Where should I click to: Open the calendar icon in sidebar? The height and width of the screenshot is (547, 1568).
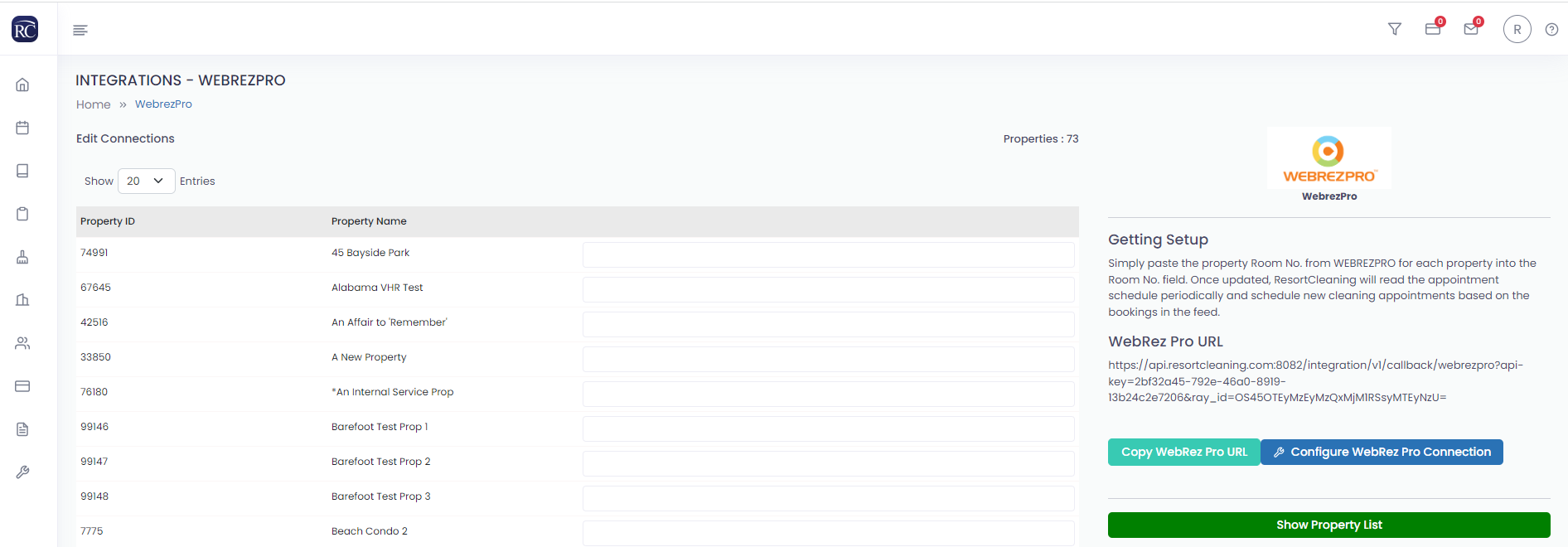(22, 128)
